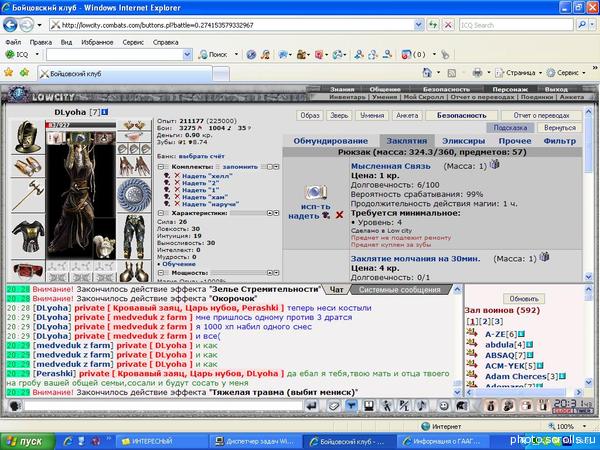Click the battle axe weapon slot
The image size is (600, 450).
(28, 196)
